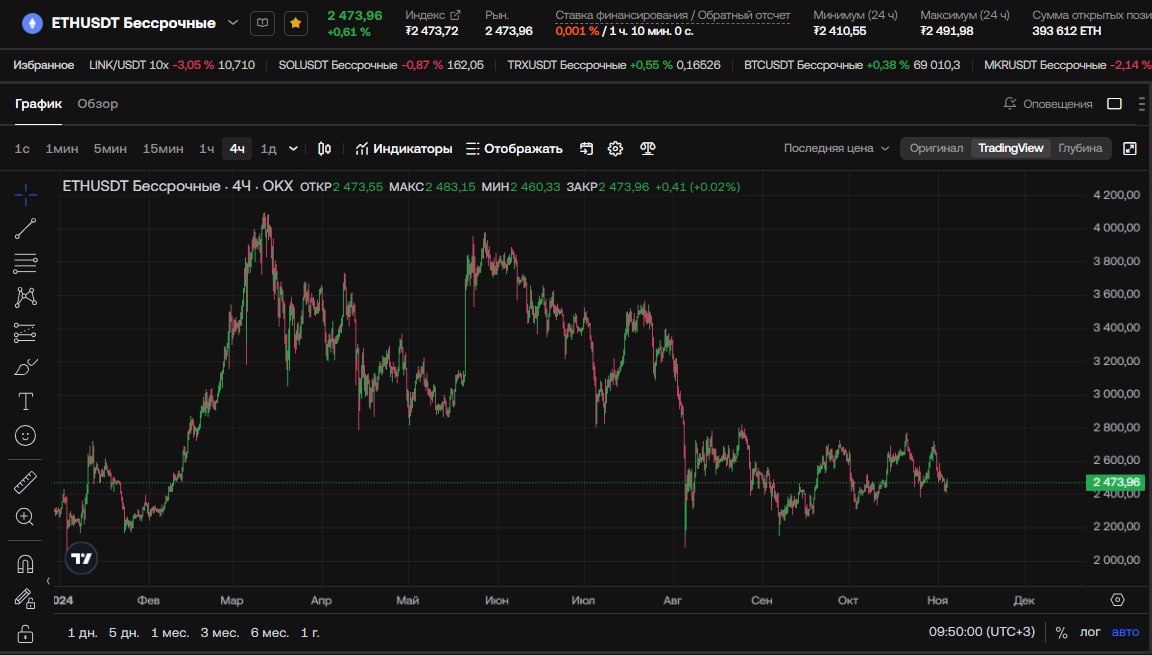This screenshot has width=1152, height=655.
Task: Activate the ruler measure tool
Action: pos(25,482)
